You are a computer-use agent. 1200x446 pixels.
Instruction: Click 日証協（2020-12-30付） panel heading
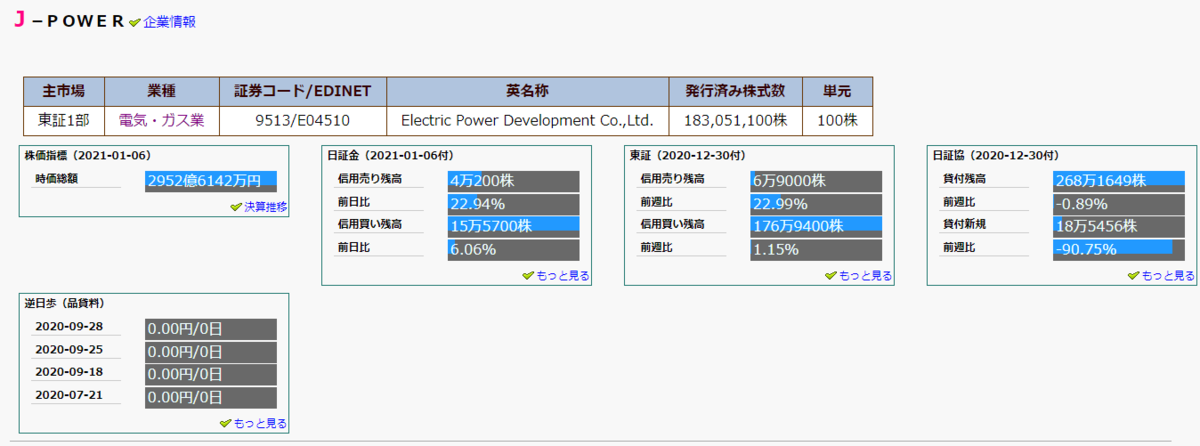(x=996, y=155)
